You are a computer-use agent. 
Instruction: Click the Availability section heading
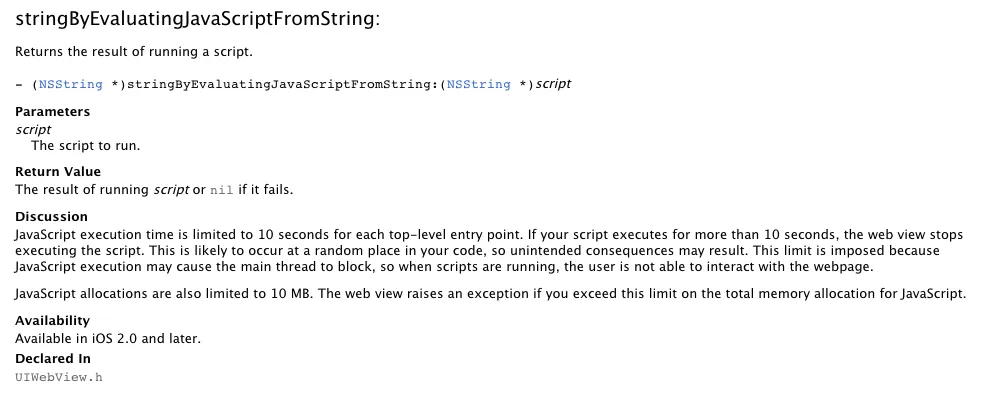pos(53,320)
